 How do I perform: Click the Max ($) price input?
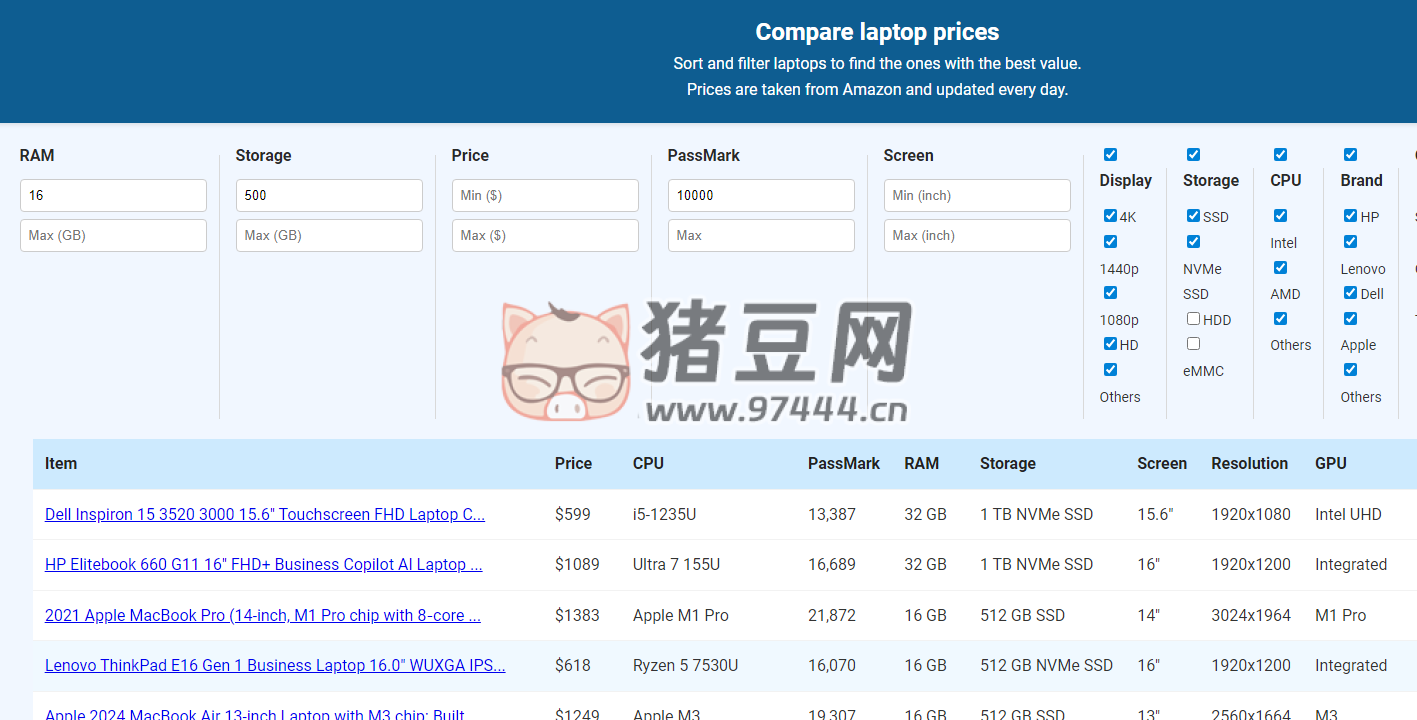tap(545, 235)
